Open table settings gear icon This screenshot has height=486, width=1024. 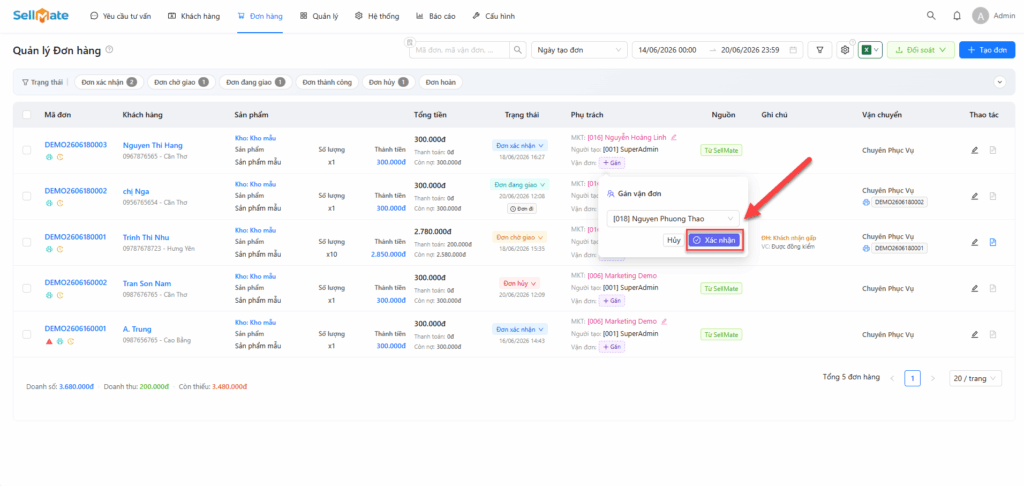pos(845,50)
